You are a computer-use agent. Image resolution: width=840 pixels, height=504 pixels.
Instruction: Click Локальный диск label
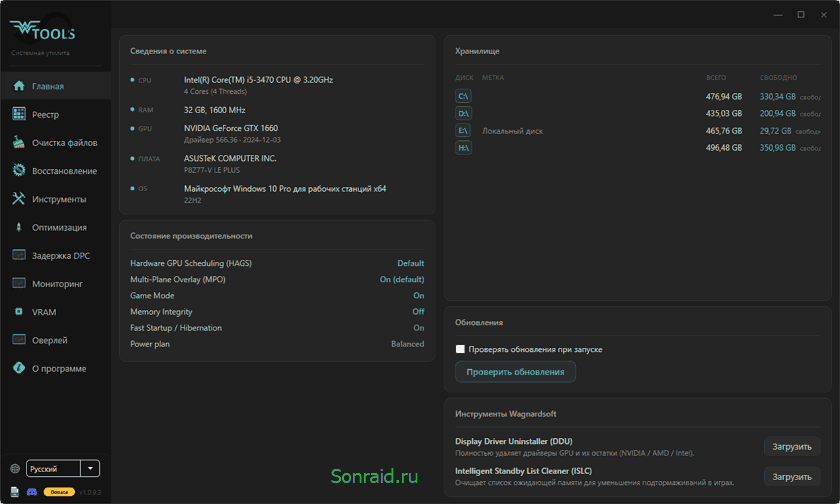512,131
